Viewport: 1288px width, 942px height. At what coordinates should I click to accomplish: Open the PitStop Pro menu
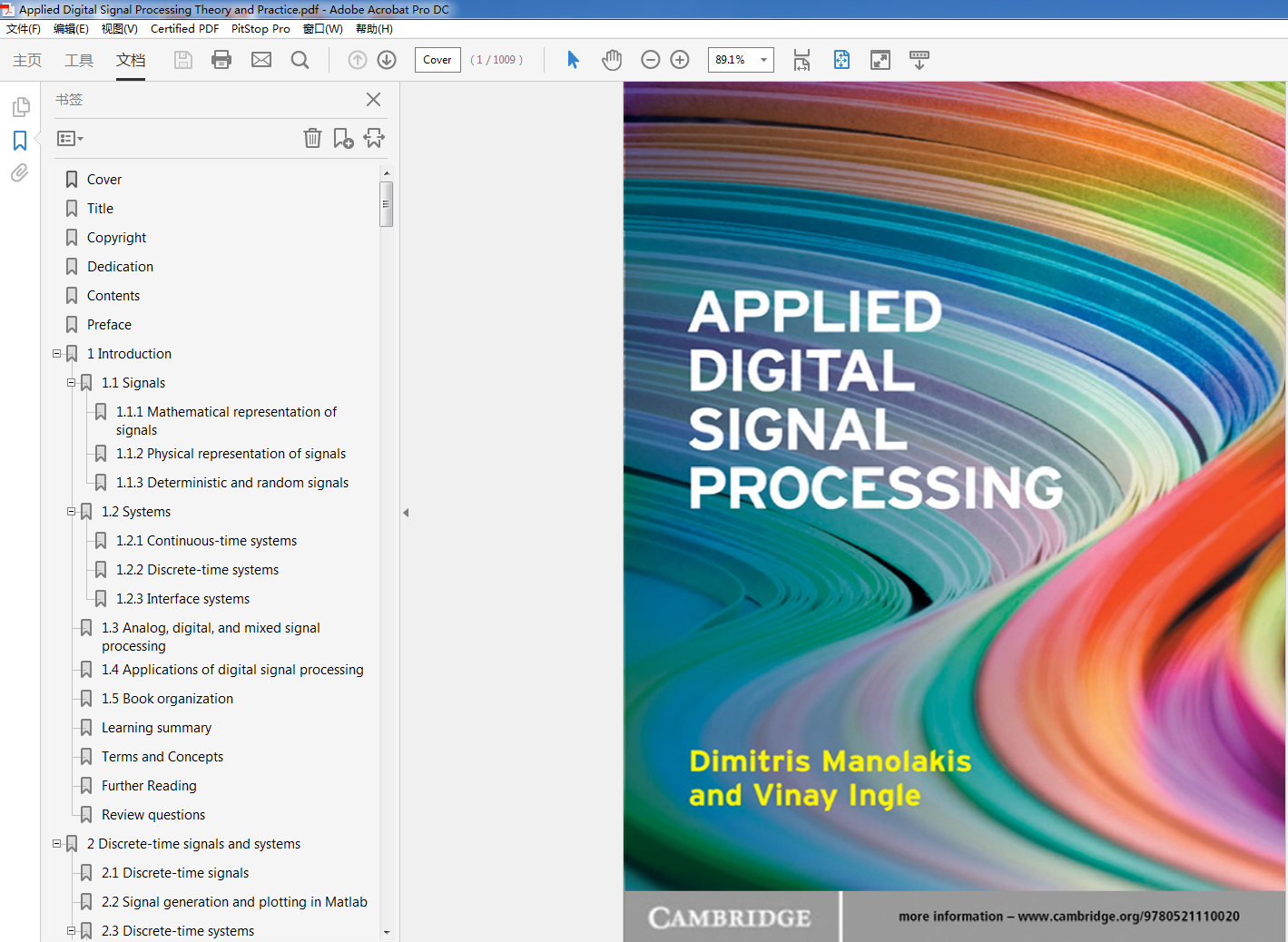point(261,28)
